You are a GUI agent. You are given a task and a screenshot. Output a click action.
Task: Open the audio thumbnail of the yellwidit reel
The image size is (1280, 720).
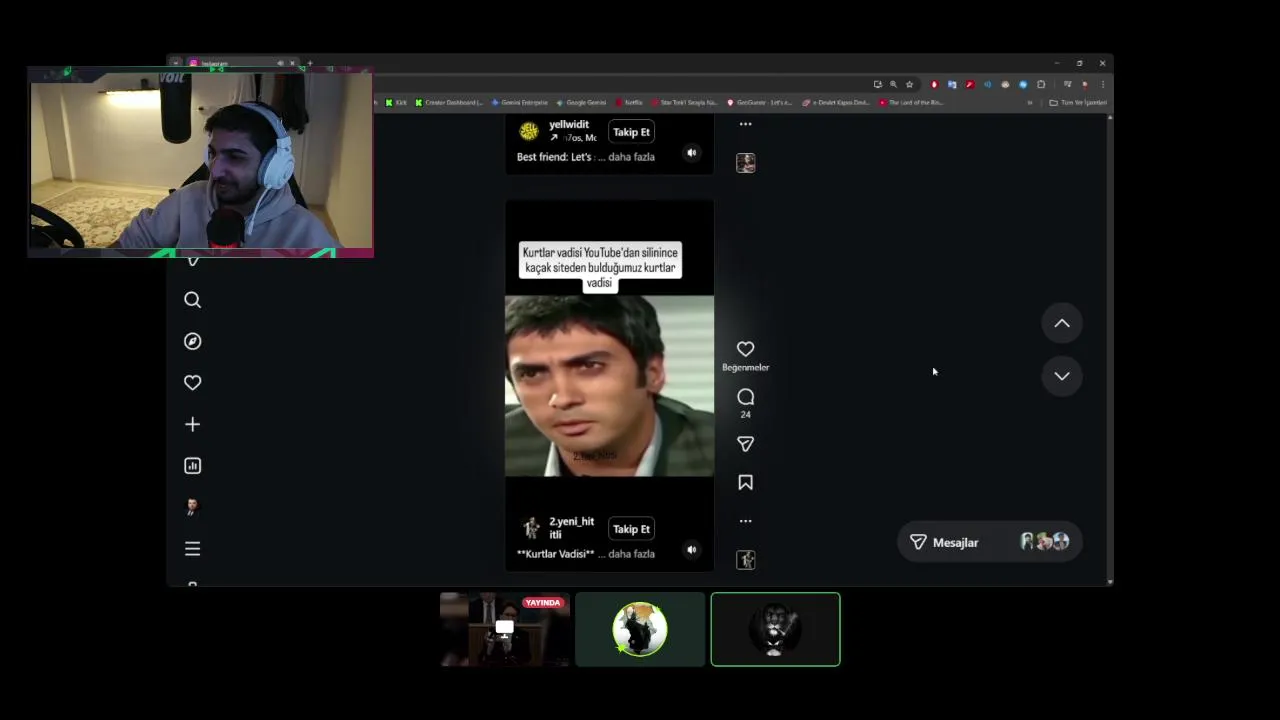click(745, 163)
